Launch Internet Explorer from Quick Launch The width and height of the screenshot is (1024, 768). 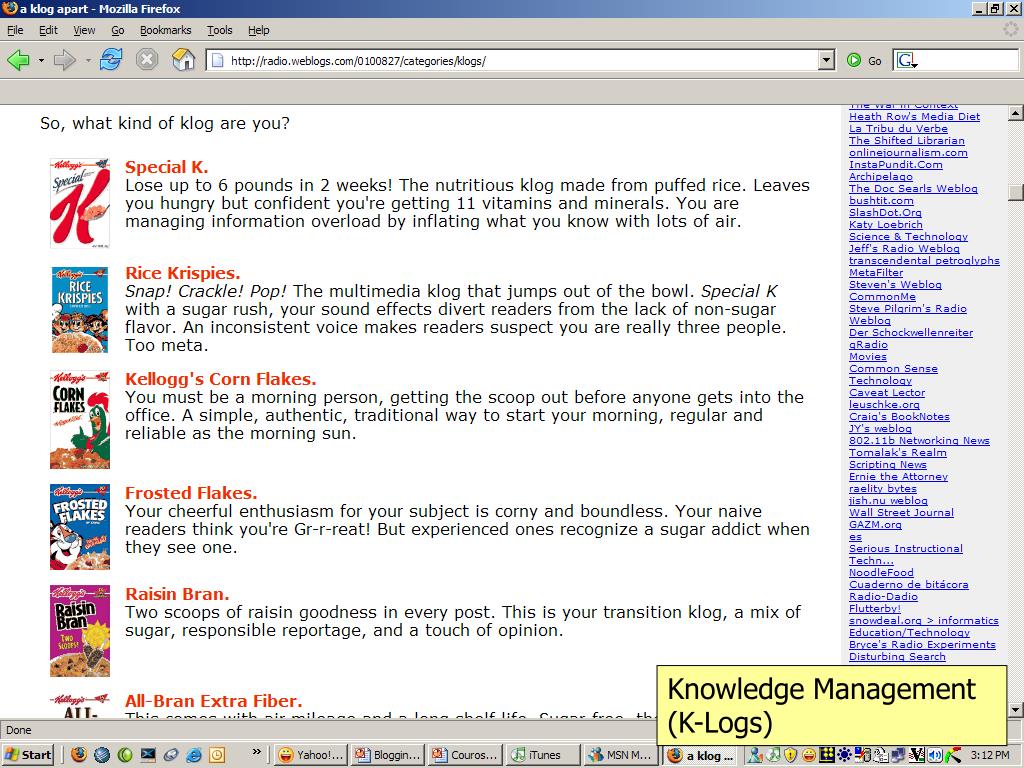point(194,755)
